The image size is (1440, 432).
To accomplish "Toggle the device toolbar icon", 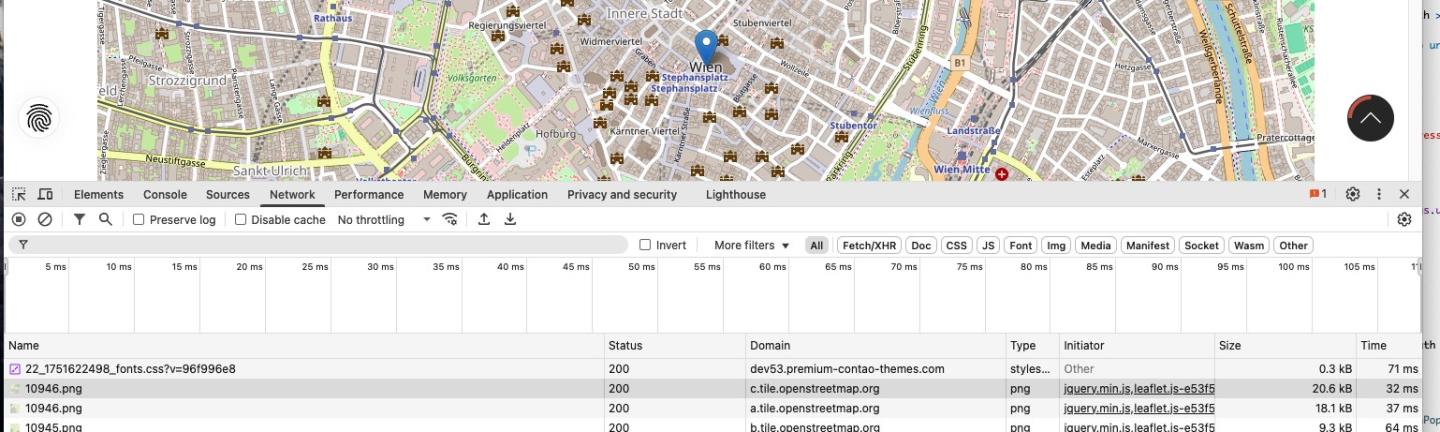I will (x=45, y=194).
